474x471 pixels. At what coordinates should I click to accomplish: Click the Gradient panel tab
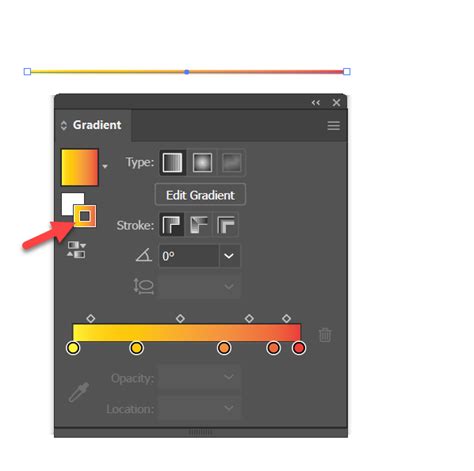tap(94, 125)
